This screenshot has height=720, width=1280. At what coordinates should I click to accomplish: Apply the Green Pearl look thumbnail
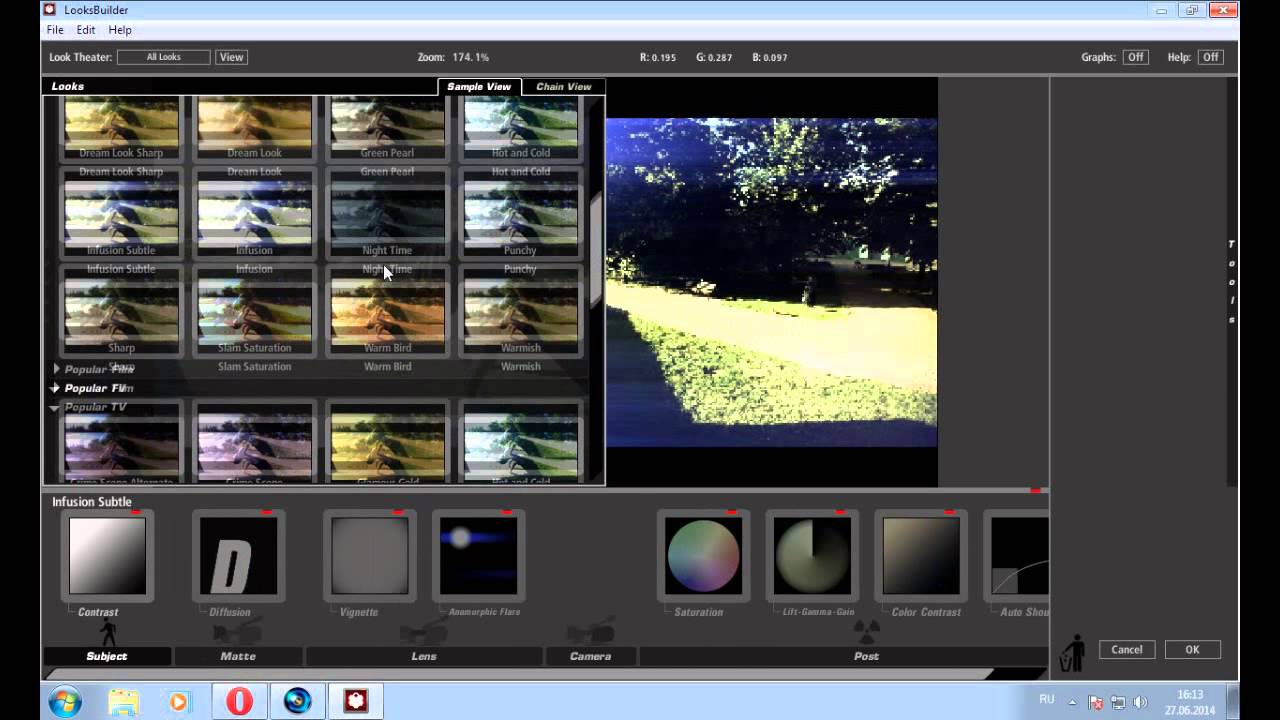tap(388, 128)
